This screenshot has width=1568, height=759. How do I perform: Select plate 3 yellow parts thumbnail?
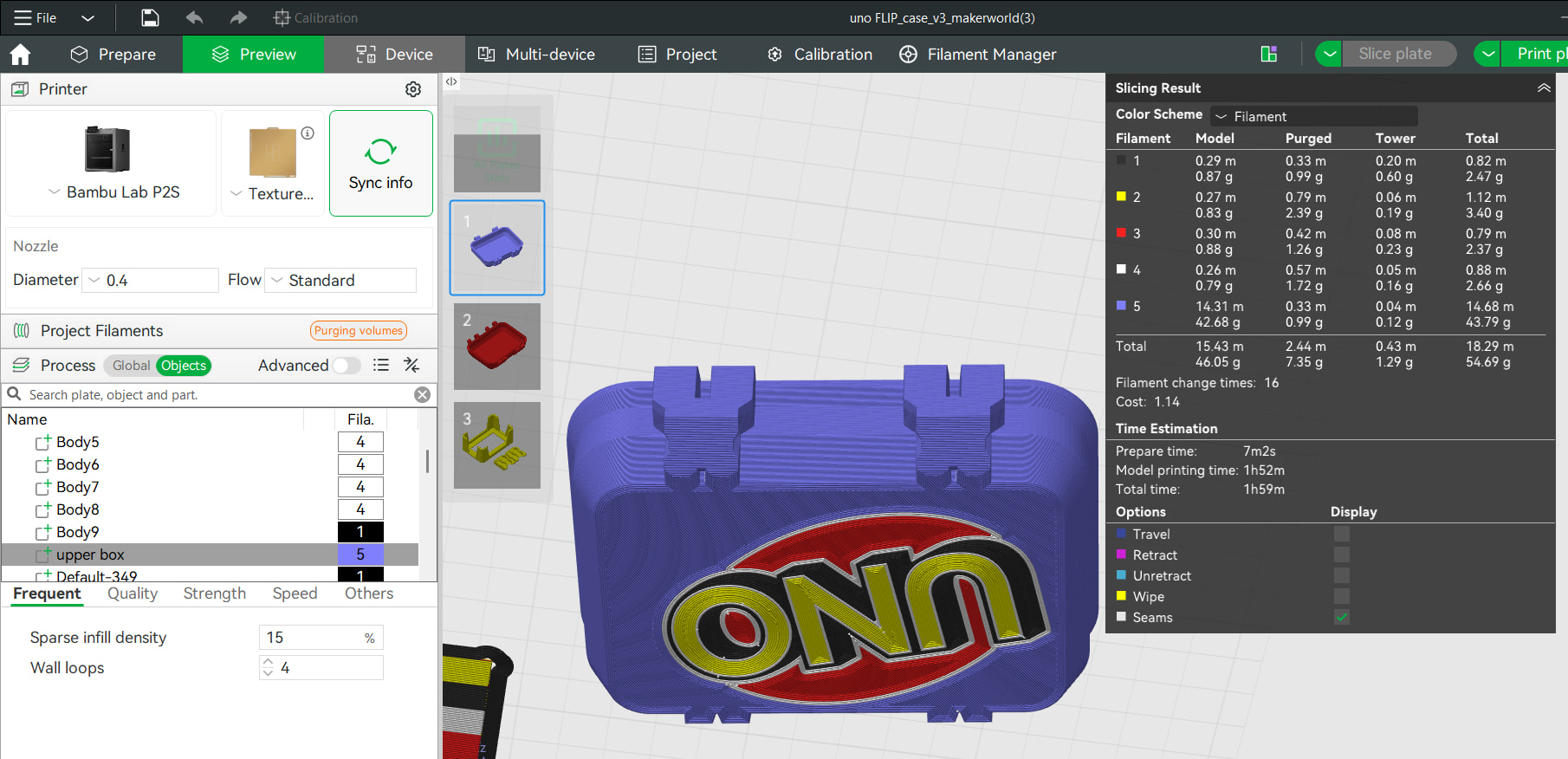[x=497, y=445]
